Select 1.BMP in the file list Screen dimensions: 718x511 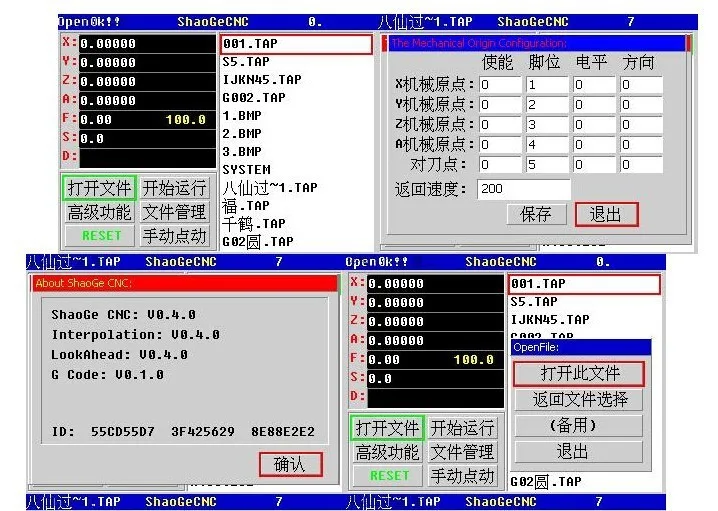[x=242, y=116]
